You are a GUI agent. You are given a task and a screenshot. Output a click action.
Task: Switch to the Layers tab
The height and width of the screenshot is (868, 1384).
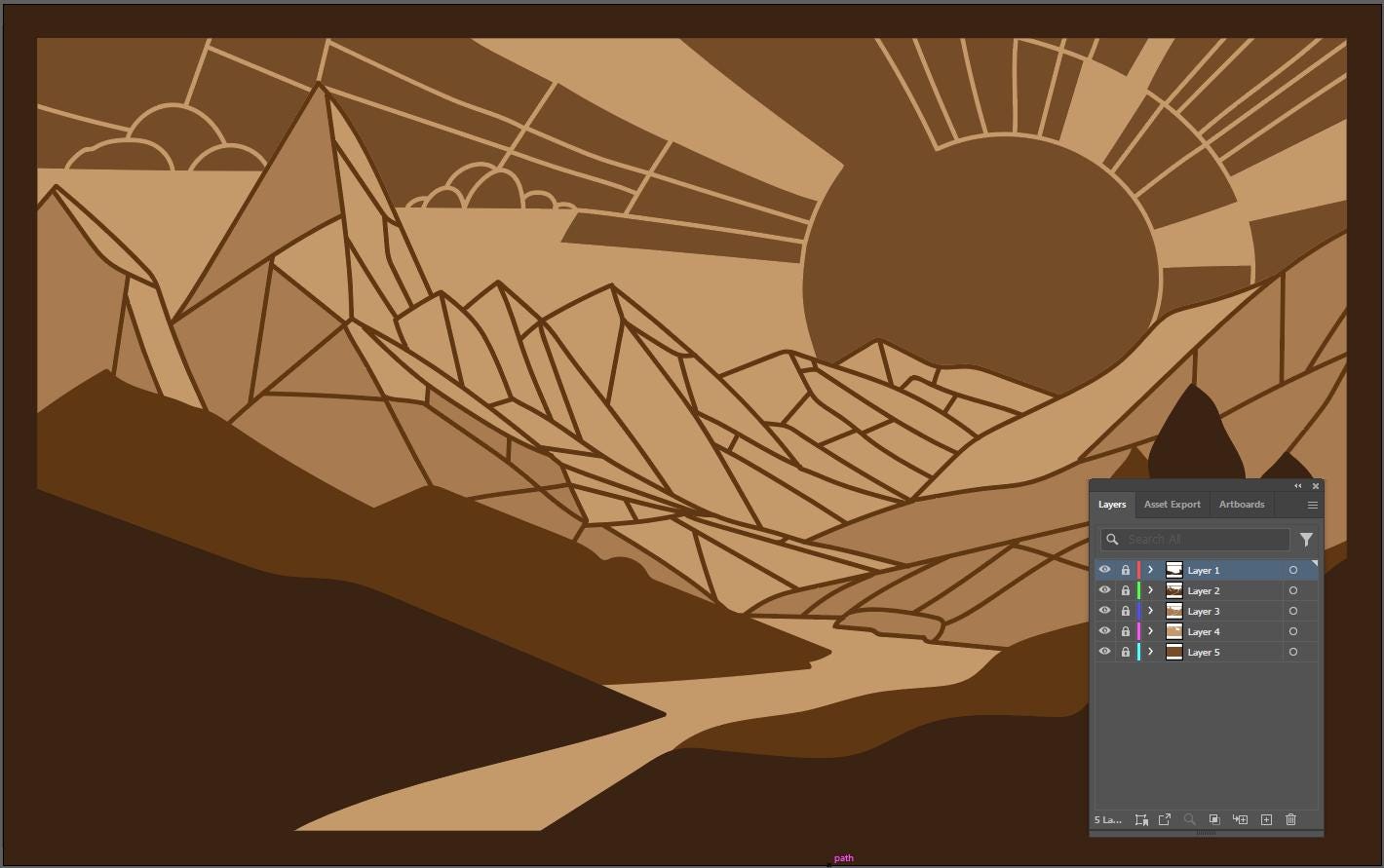pos(1112,505)
